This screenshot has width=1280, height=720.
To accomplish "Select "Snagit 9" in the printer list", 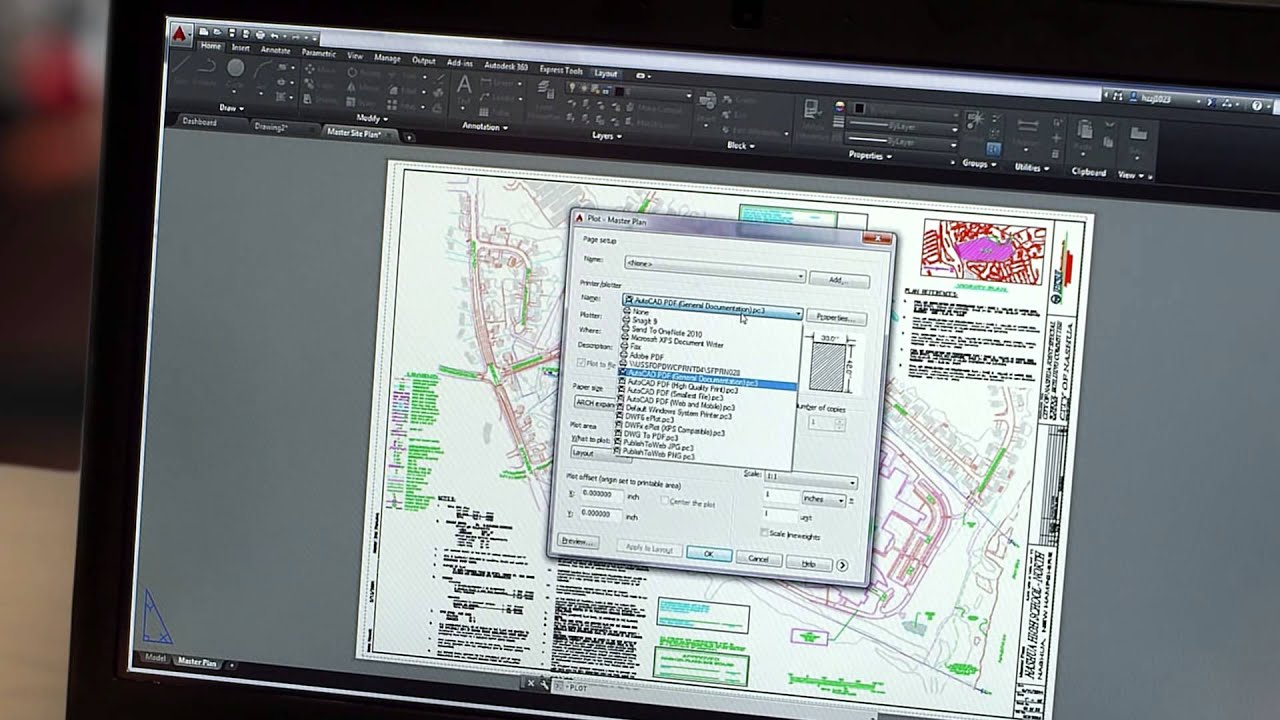I will [x=643, y=321].
